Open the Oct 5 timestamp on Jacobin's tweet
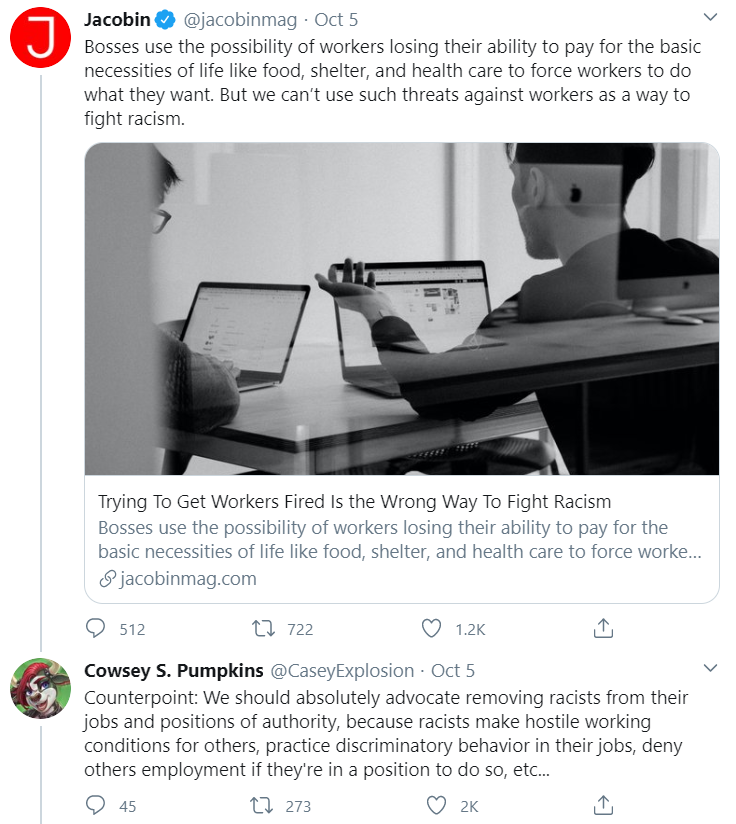Screen dimensions: 736x824 click(336, 20)
